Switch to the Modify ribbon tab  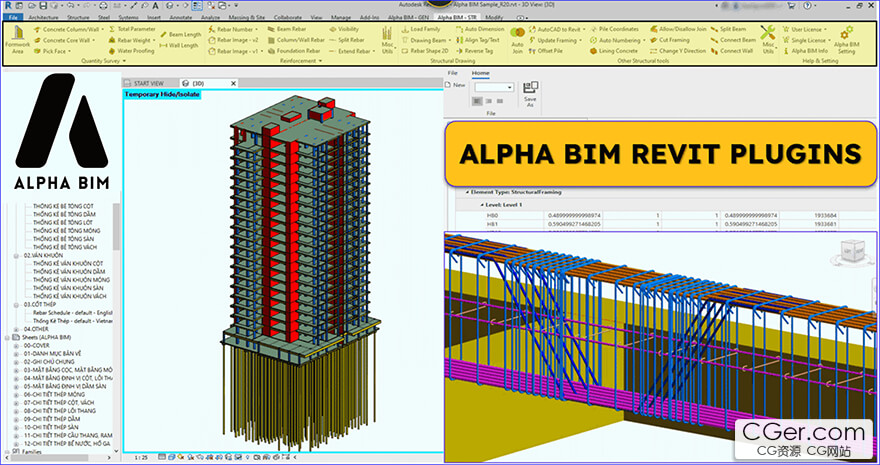coord(494,17)
